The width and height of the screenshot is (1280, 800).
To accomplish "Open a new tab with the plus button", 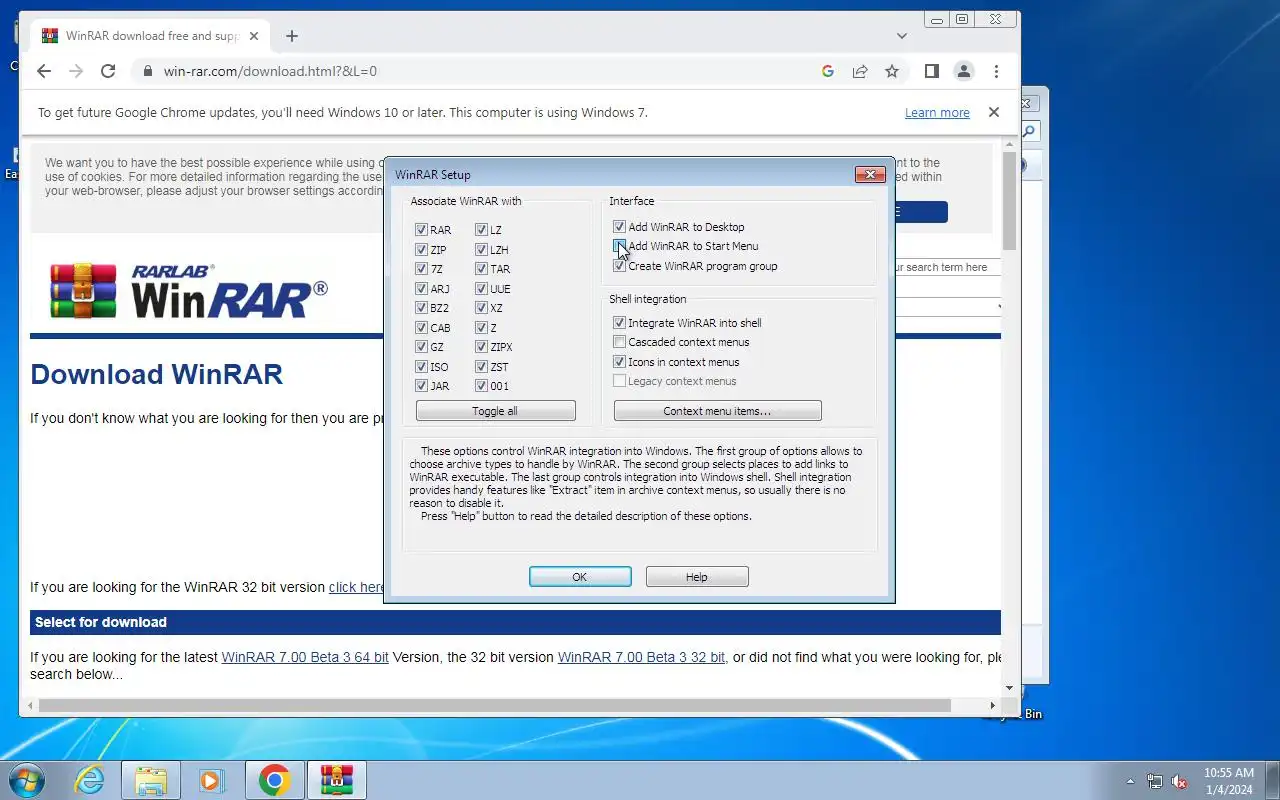I will pyautogui.click(x=292, y=36).
